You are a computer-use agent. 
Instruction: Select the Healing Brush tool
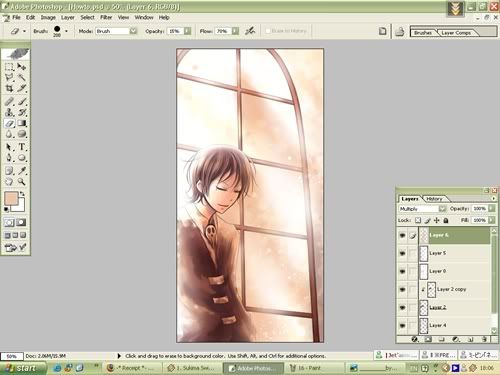(9, 101)
